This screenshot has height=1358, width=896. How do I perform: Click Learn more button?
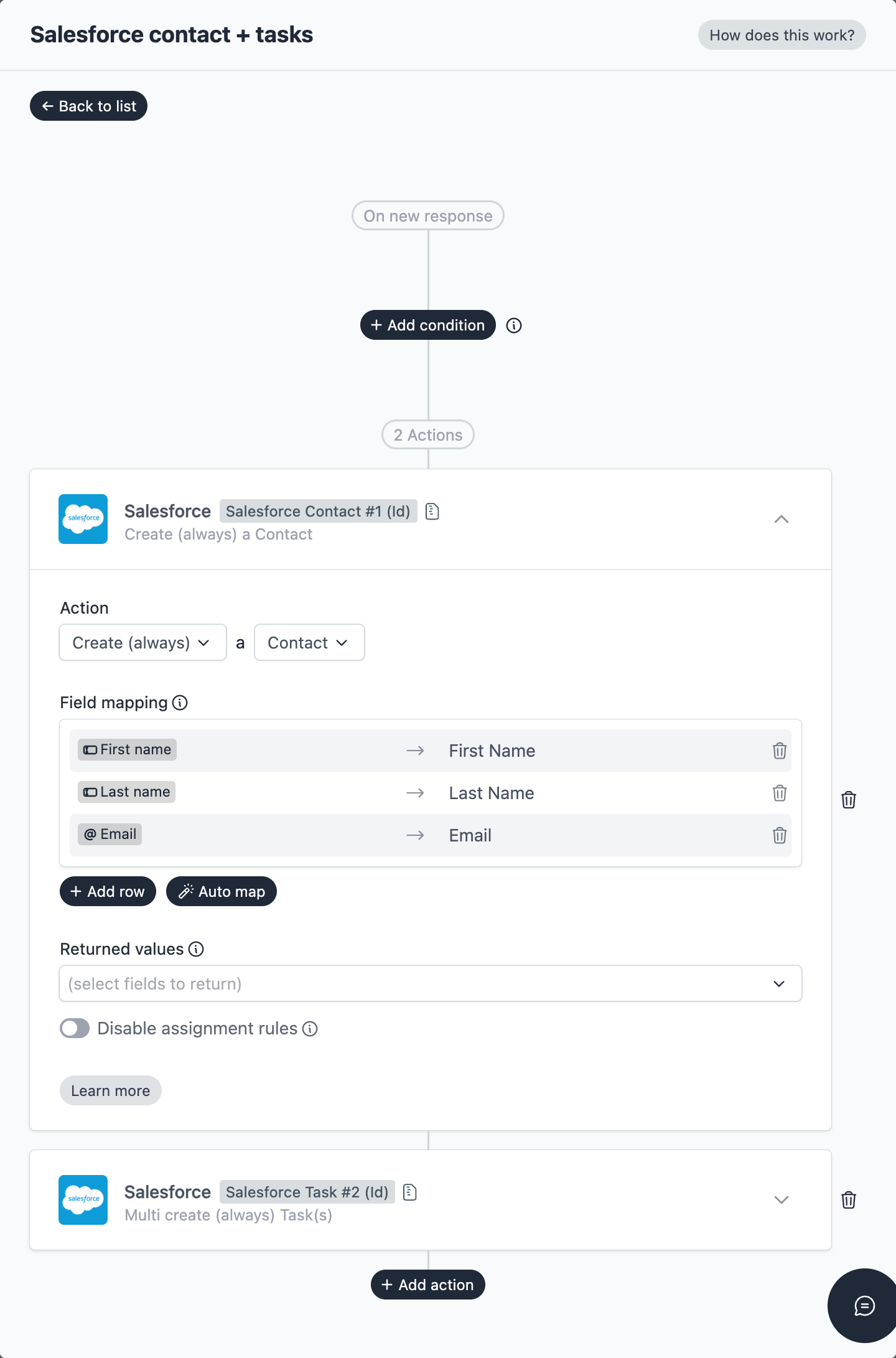(111, 1090)
